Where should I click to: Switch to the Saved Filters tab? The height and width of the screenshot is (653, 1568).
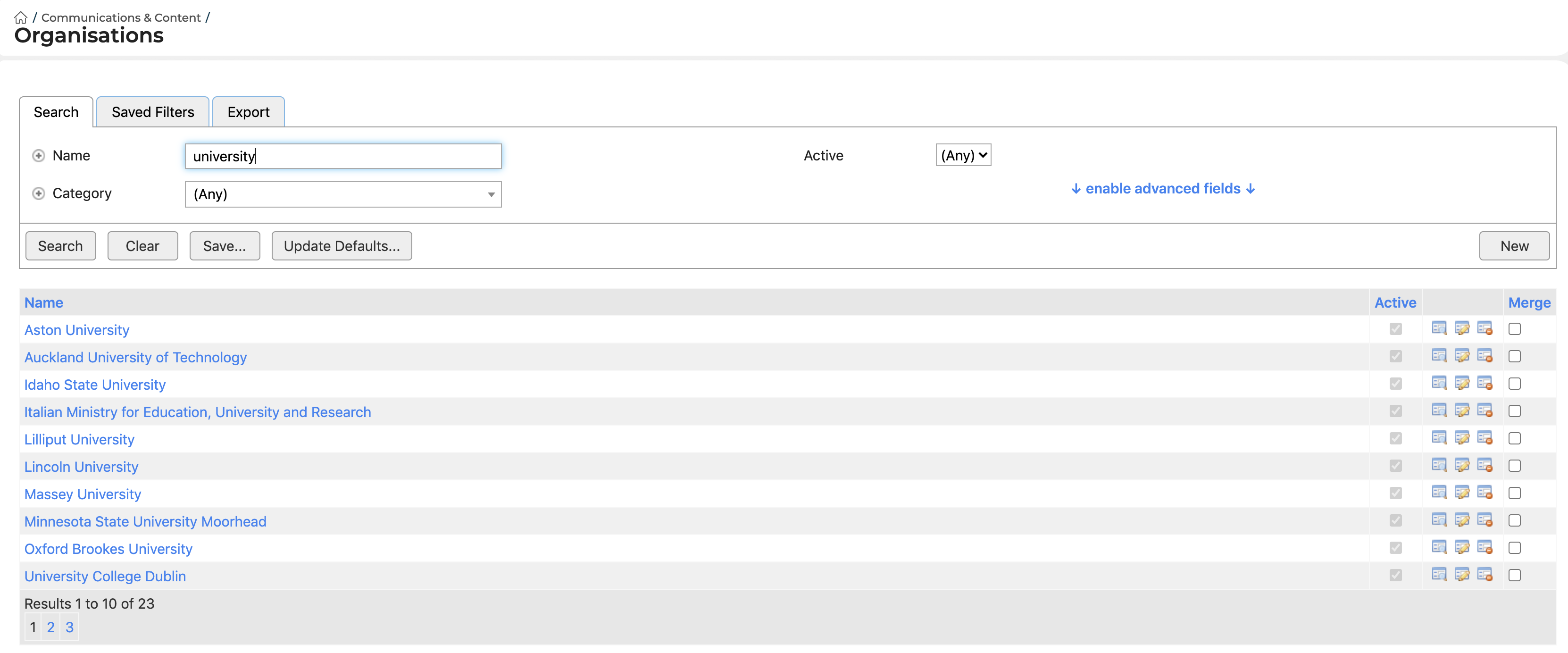[153, 112]
